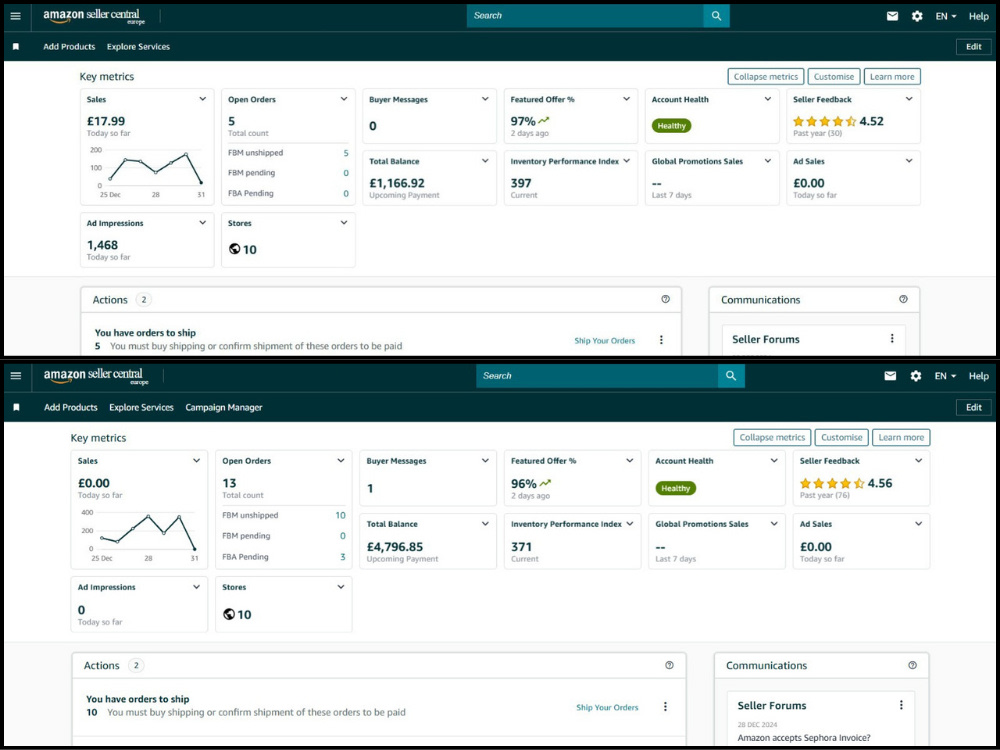Open Explore Services in the upper dashboard

click(x=138, y=47)
